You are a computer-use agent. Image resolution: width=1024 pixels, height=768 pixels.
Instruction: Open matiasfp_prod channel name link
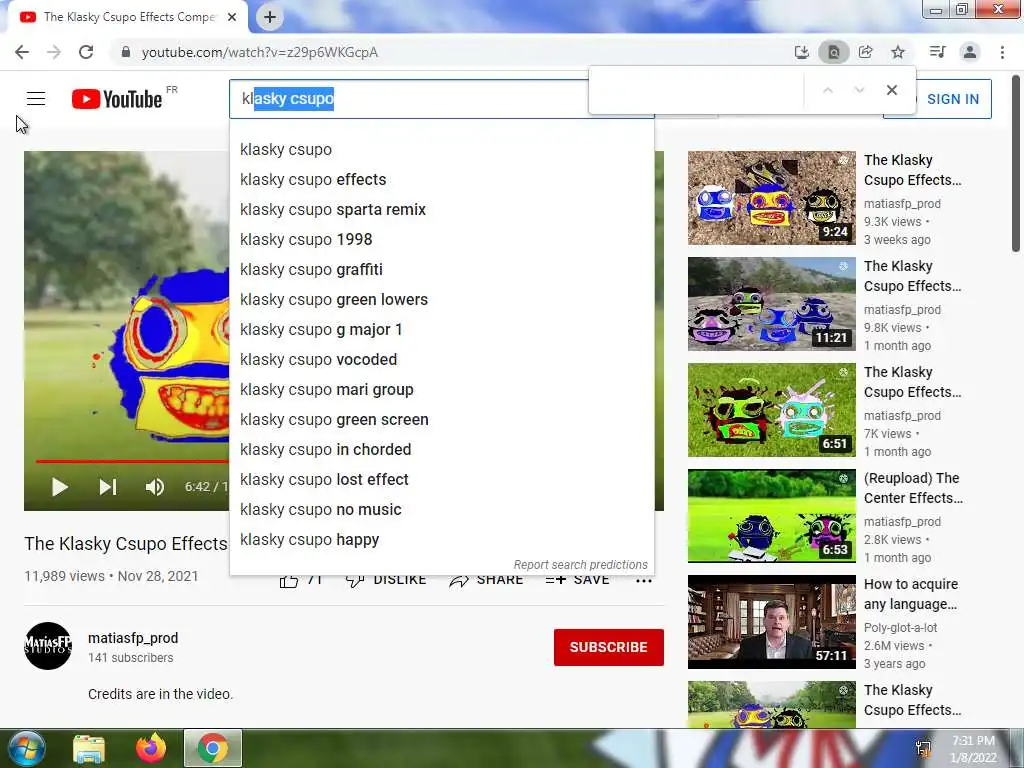pyautogui.click(x=133, y=638)
